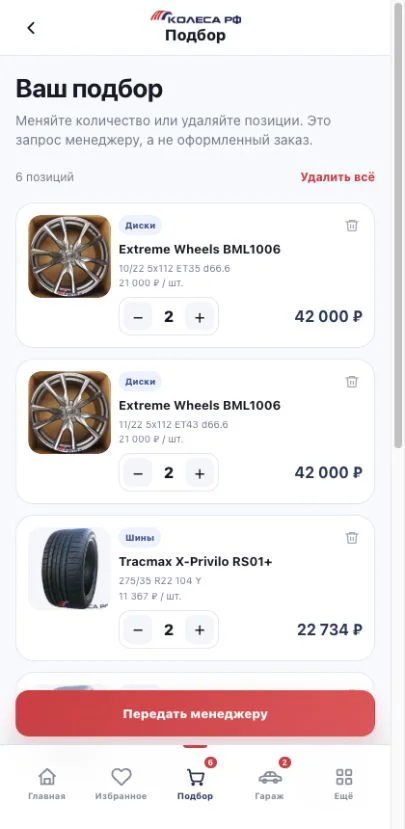Increase quantity of 10/22 Extreme Wheels
Screen dimensions: 405x829
point(199,317)
